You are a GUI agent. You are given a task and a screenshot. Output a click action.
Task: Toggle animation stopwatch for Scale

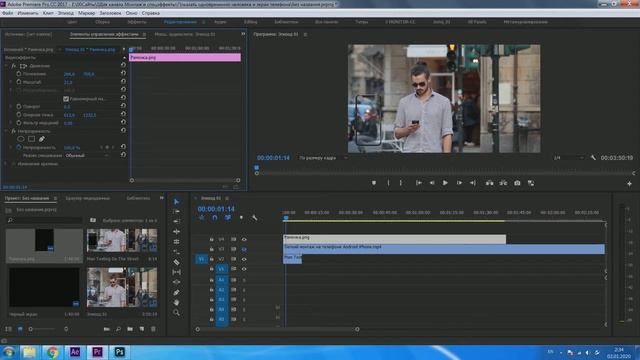pyautogui.click(x=19, y=82)
